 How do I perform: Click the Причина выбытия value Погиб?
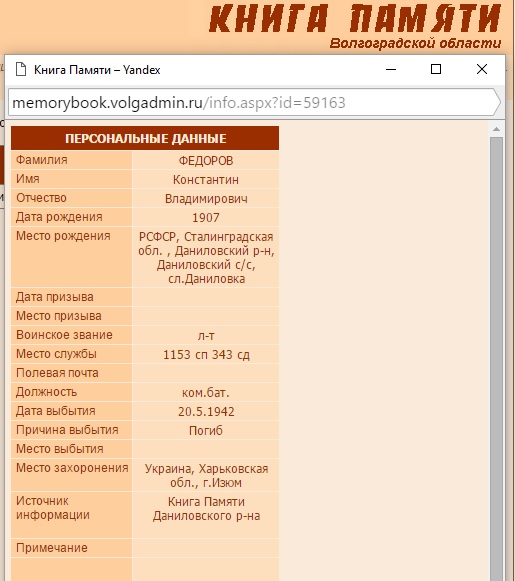[x=206, y=431]
